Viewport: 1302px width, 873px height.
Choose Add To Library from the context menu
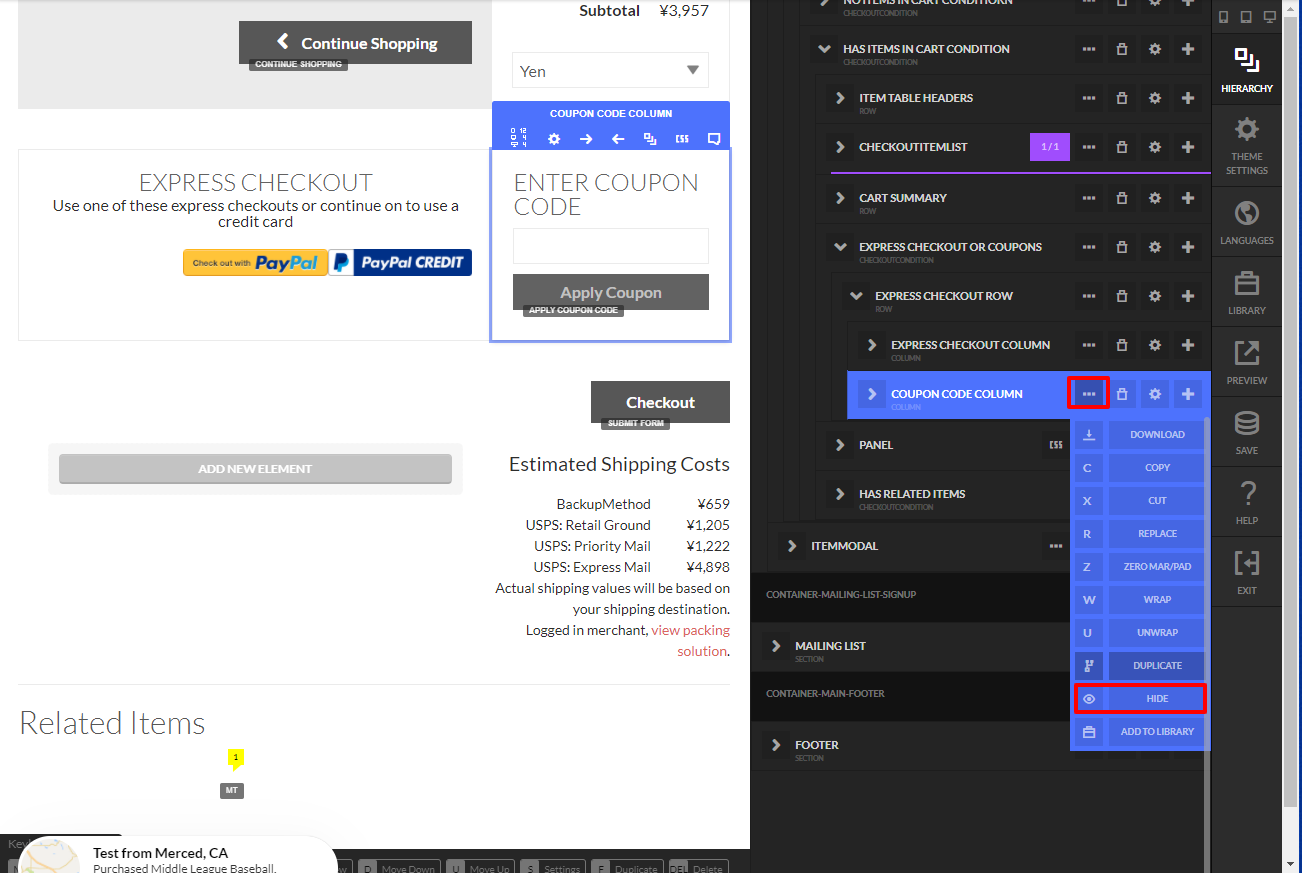(1140, 732)
